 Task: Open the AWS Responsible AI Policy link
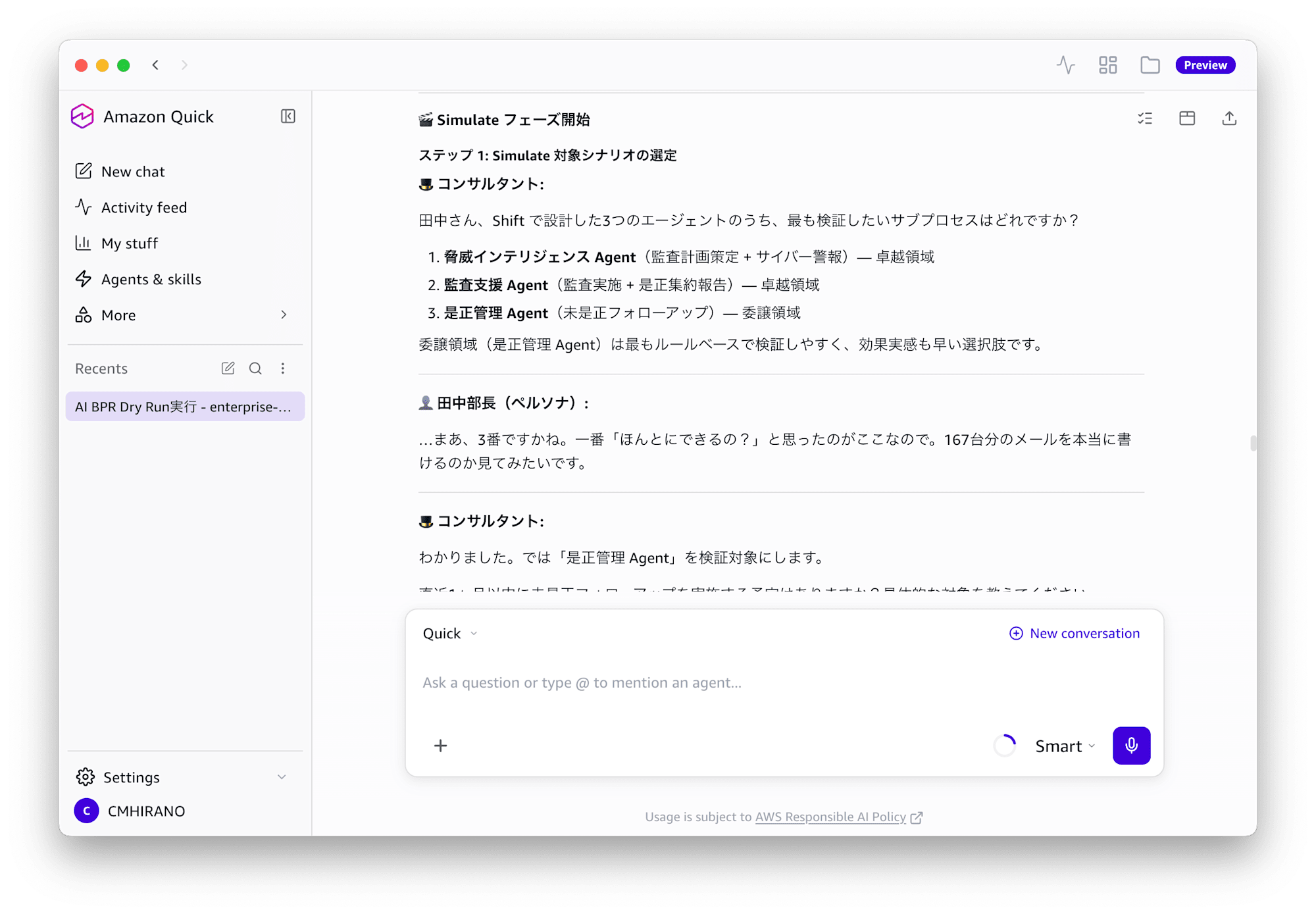(830, 817)
